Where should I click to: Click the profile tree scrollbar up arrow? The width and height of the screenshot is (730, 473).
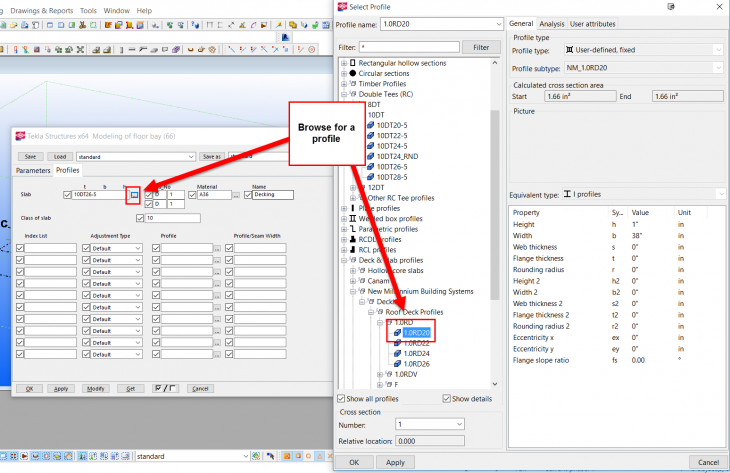(x=495, y=62)
